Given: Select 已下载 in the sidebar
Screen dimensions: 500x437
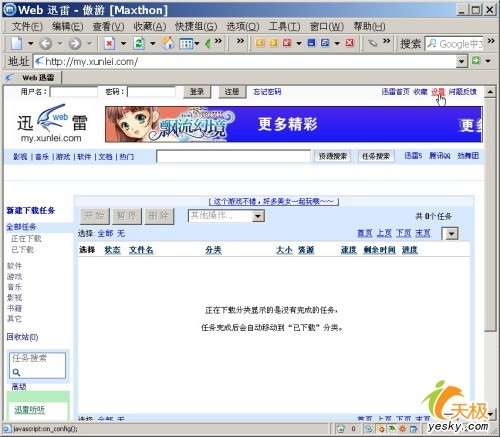Looking at the screenshot, I should coord(22,250).
